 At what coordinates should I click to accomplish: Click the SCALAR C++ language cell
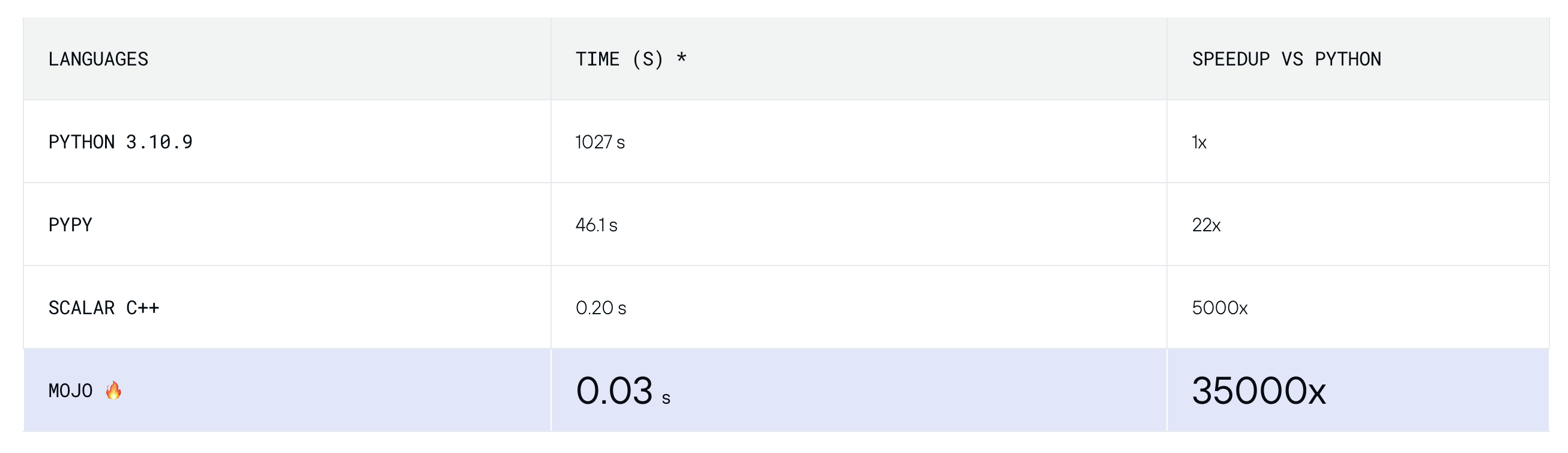[x=103, y=308]
